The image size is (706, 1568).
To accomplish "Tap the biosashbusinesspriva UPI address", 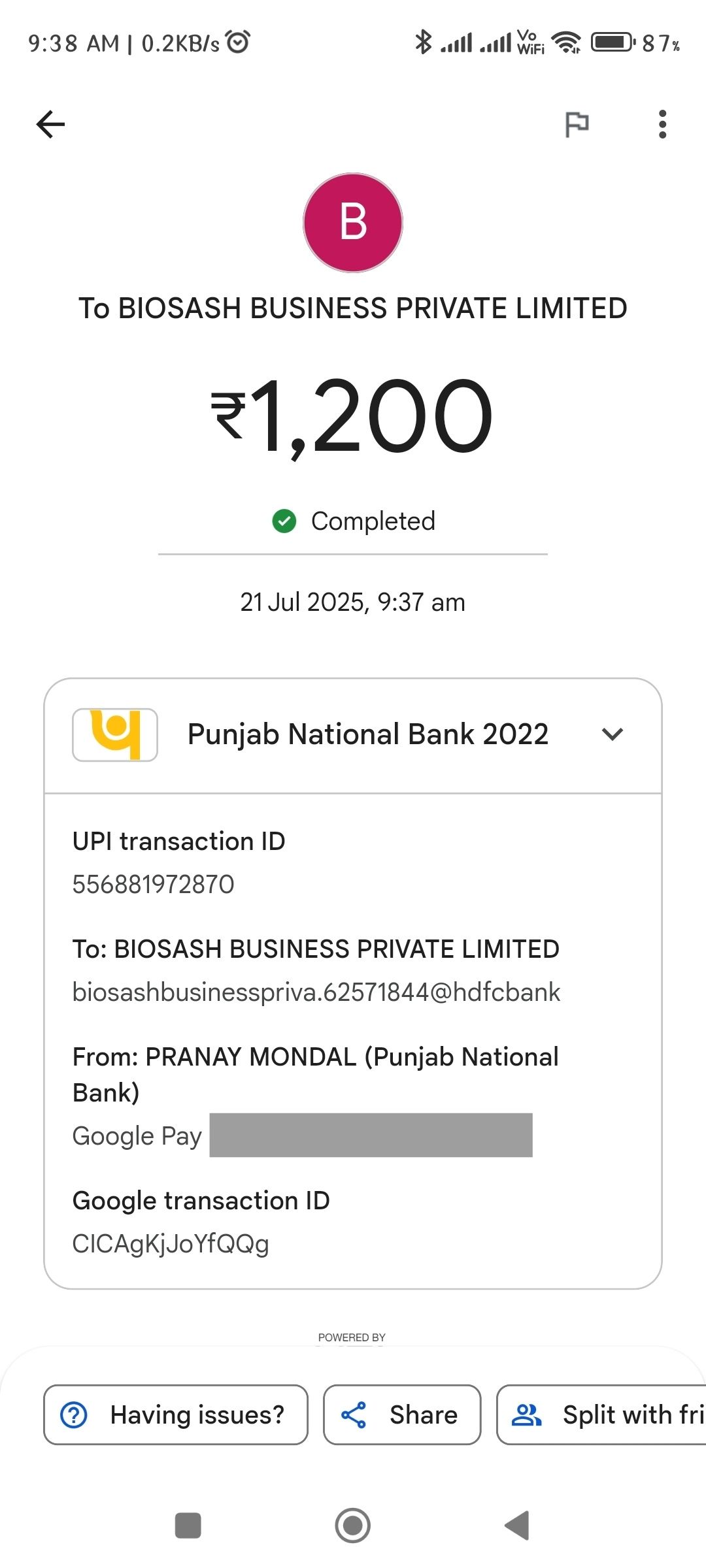I will (316, 992).
